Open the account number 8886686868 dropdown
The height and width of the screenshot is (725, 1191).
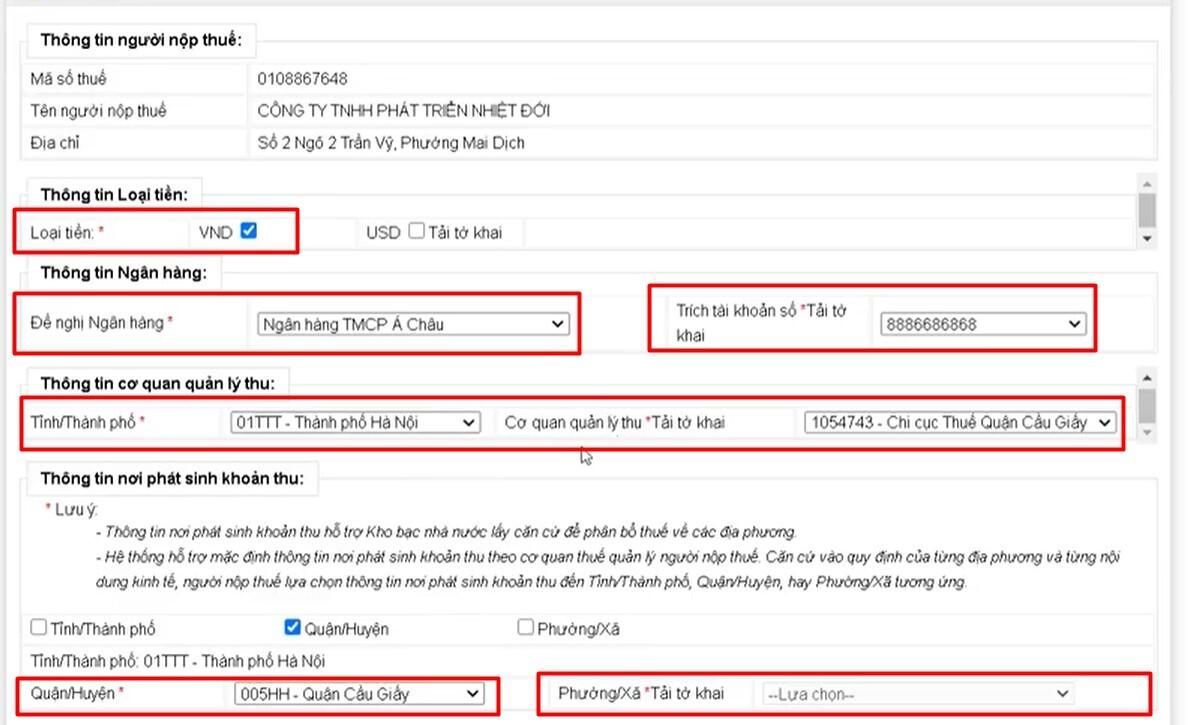click(x=983, y=325)
